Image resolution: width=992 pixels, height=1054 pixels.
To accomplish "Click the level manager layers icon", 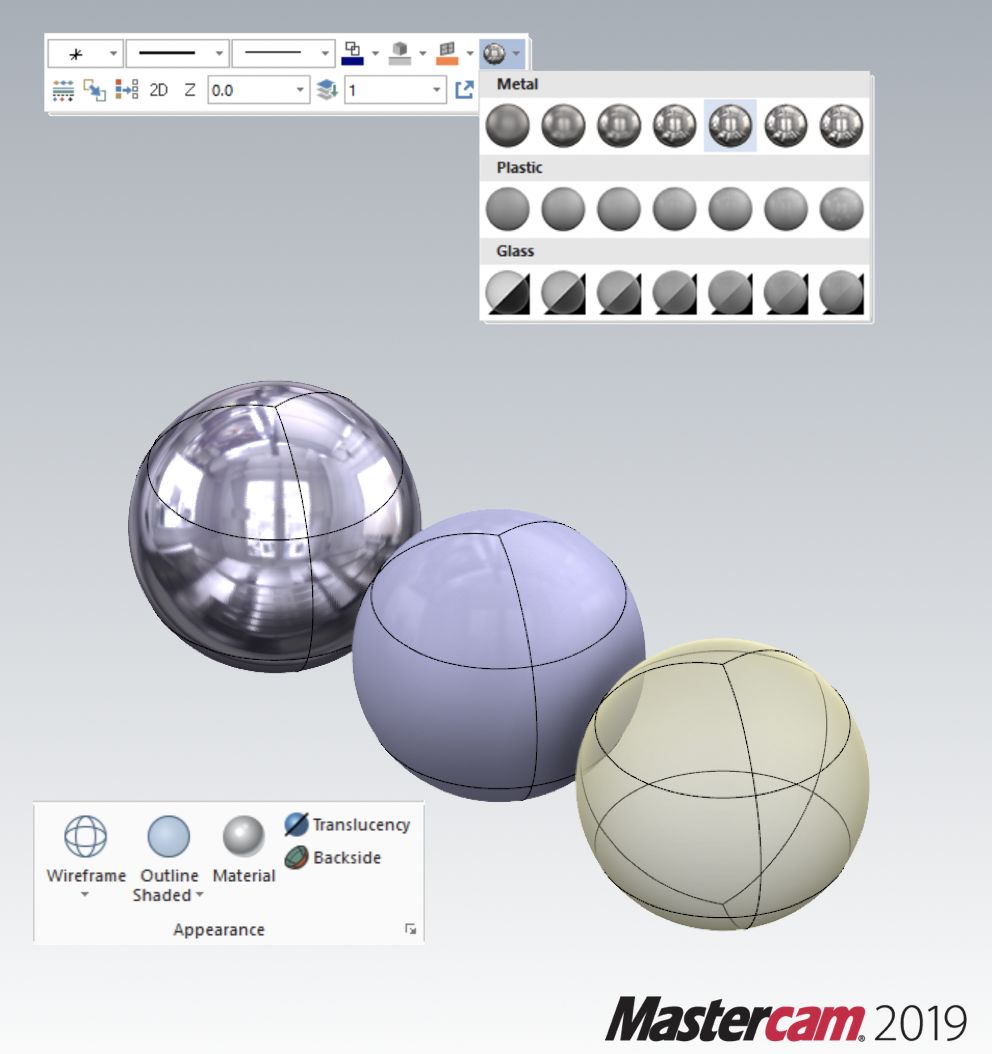I will click(x=328, y=90).
